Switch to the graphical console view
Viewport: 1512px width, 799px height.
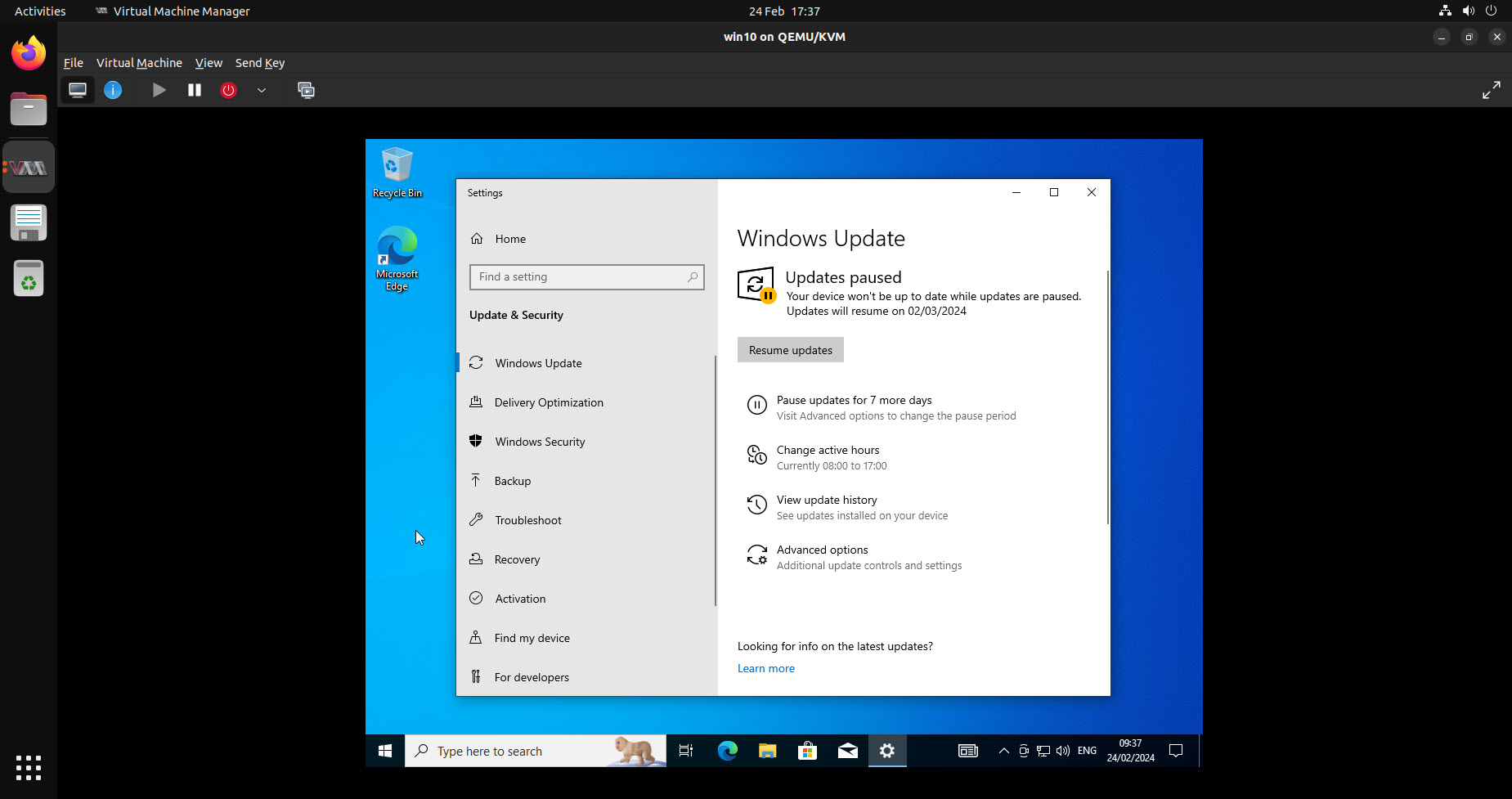(x=78, y=90)
